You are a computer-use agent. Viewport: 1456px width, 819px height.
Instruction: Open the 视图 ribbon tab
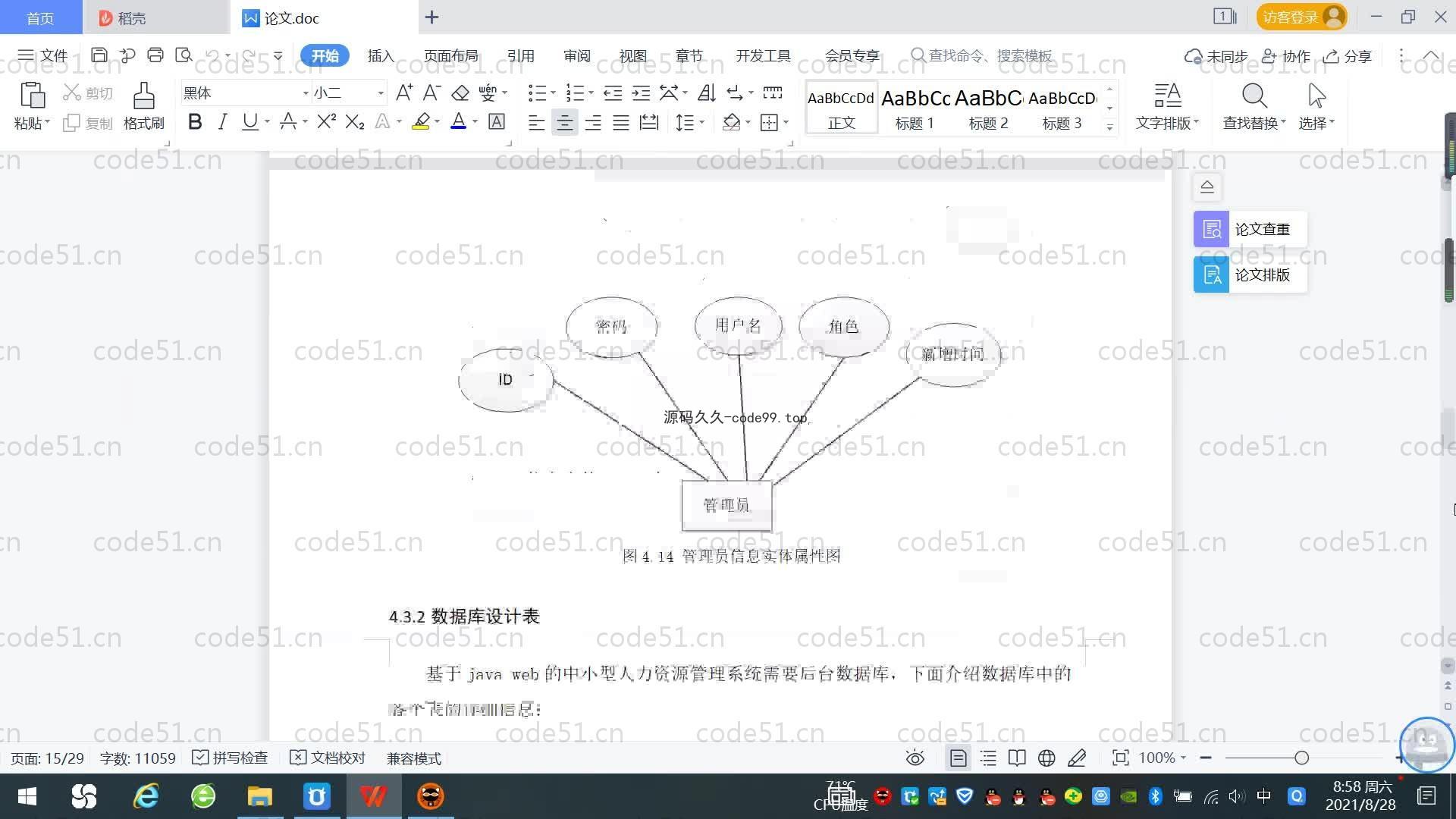(632, 55)
